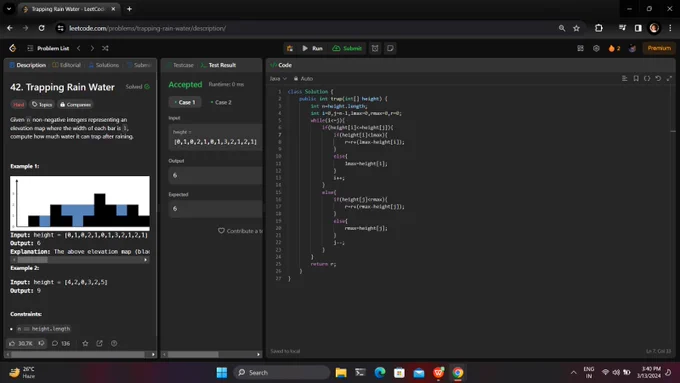Expand the Companies tag
The width and height of the screenshot is (680, 383).
tap(75, 105)
